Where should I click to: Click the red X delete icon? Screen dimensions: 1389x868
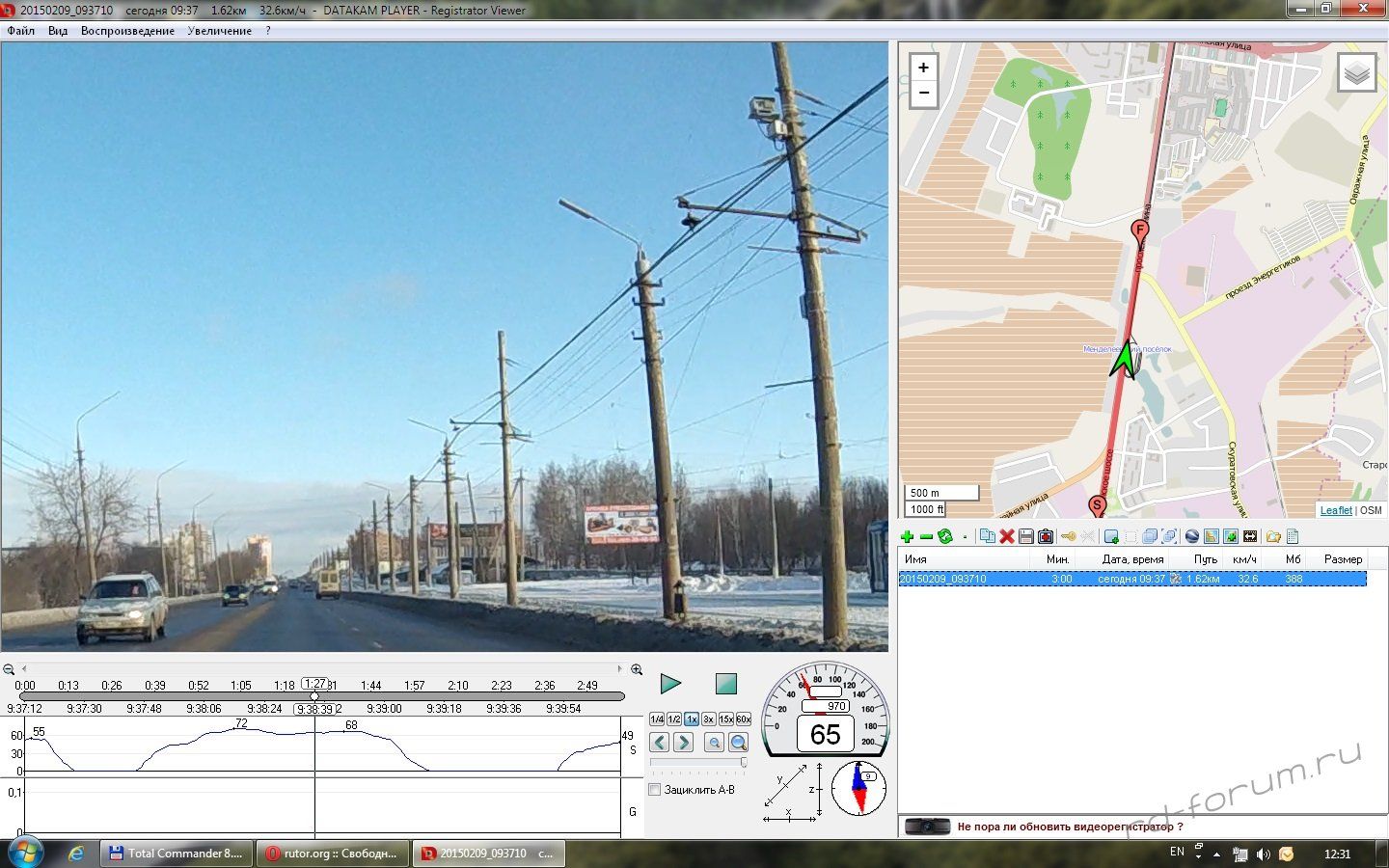click(x=1007, y=537)
